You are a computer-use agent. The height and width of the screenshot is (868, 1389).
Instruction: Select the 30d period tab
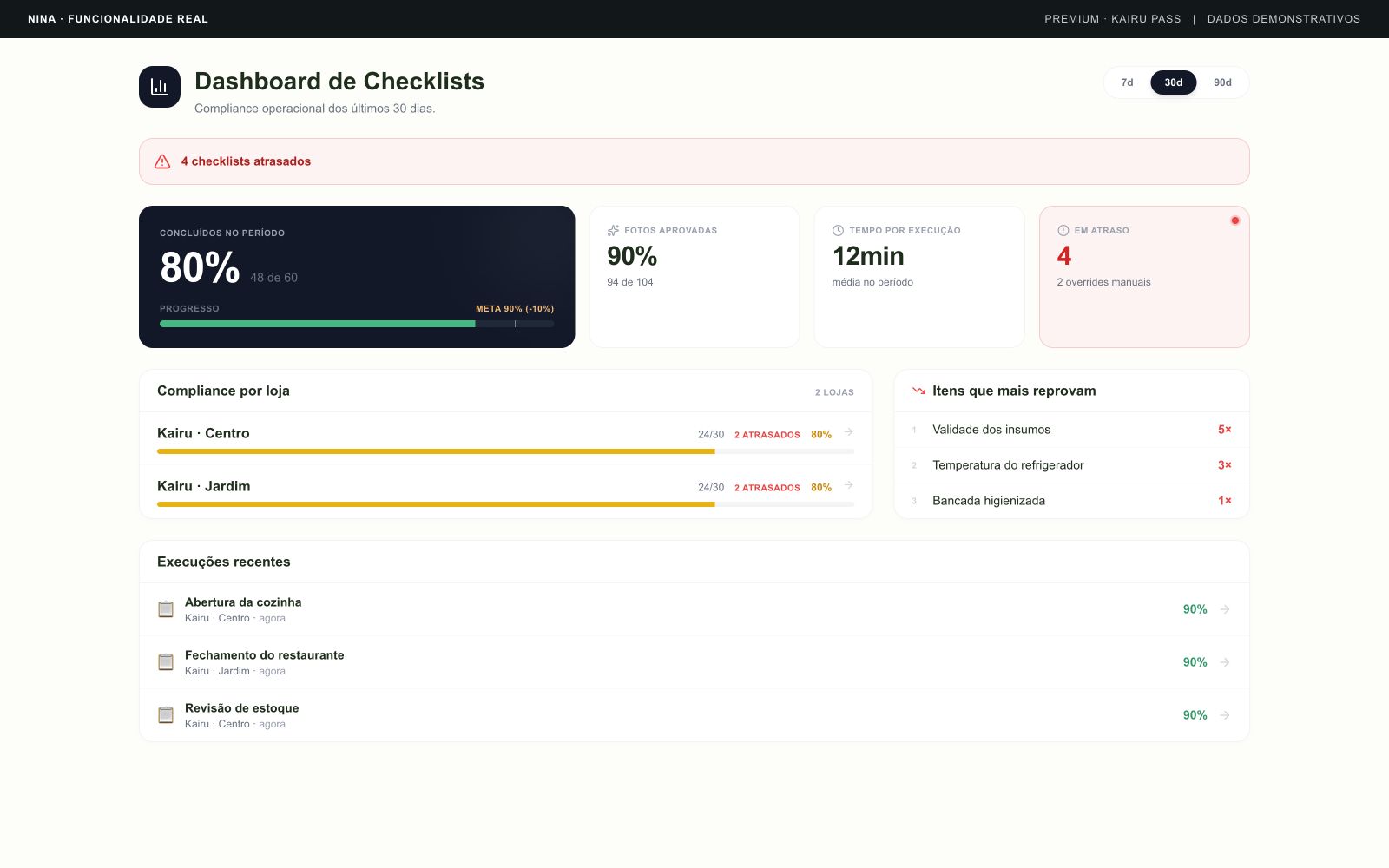(x=1174, y=82)
